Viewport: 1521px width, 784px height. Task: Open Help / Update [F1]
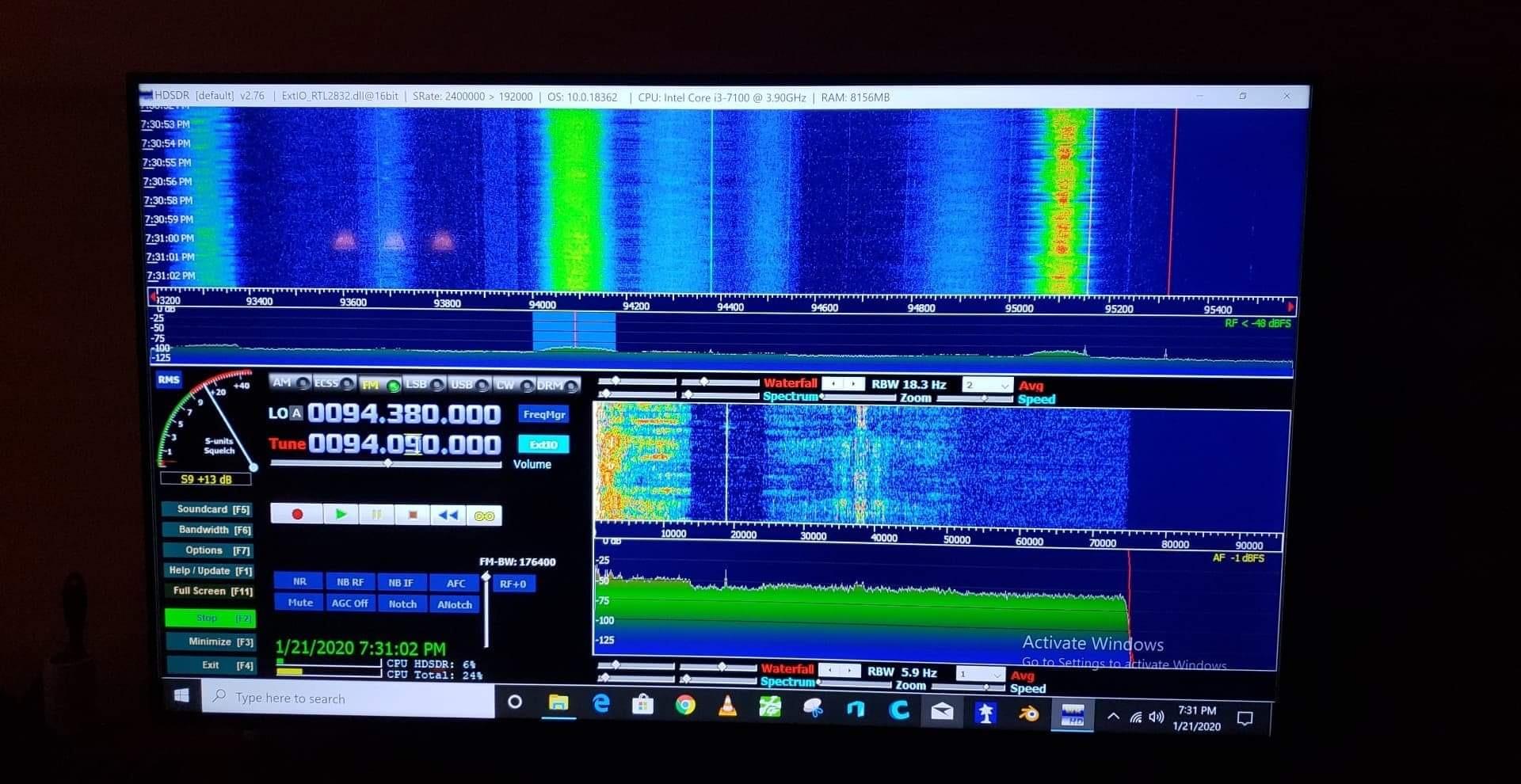coord(211,571)
